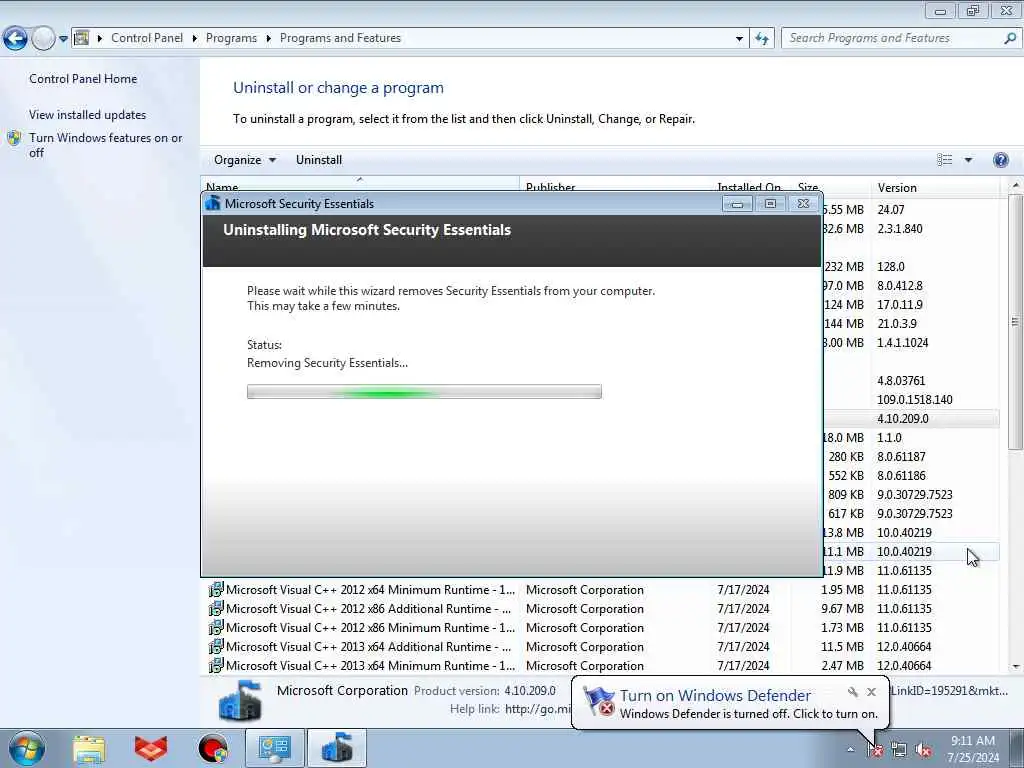The height and width of the screenshot is (768, 1024).
Task: Show hidden system tray icons
Action: coord(850,750)
